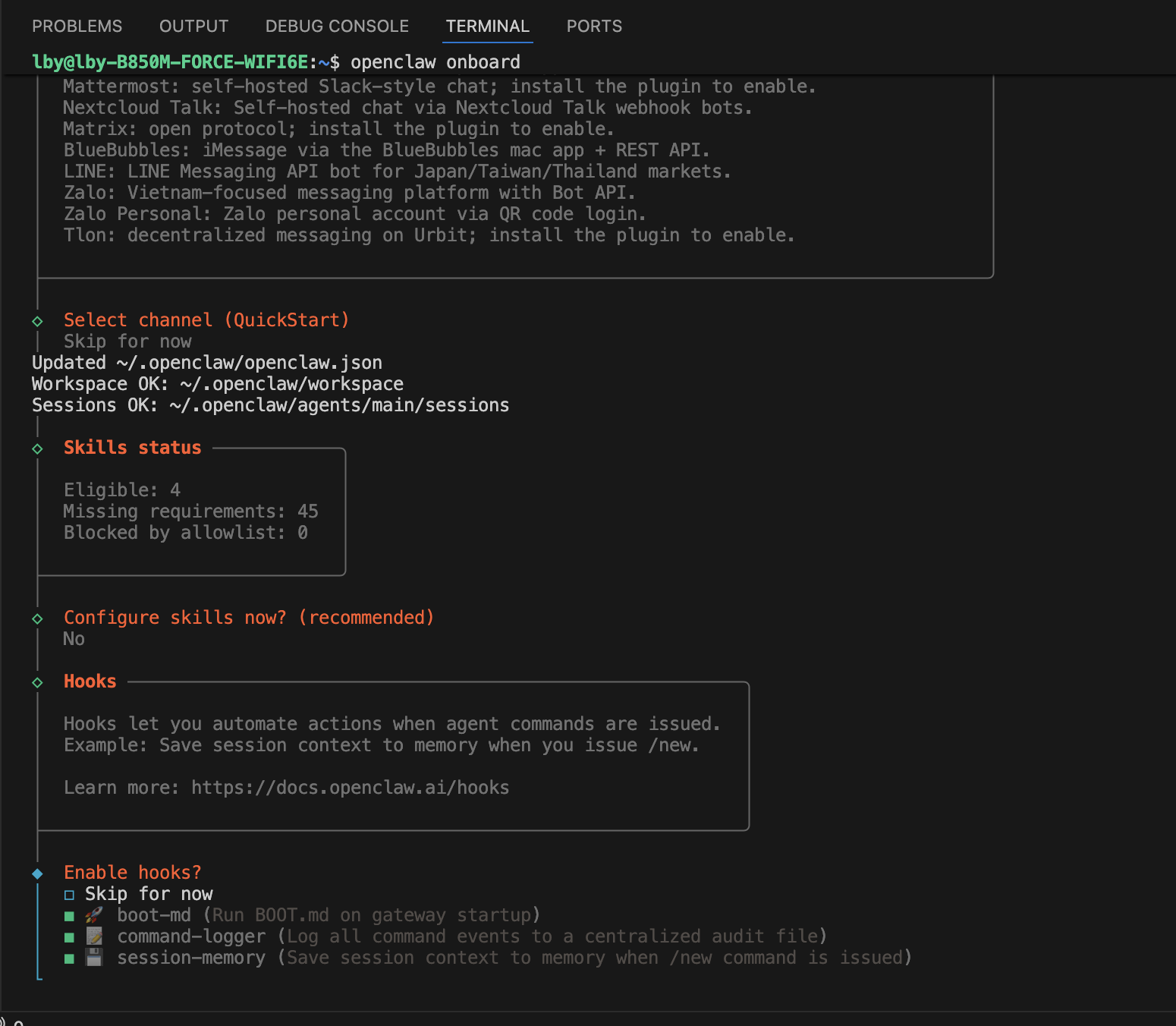Click the 'Missing requirements: 45' line
The height and width of the screenshot is (1026, 1176).
pos(191,511)
